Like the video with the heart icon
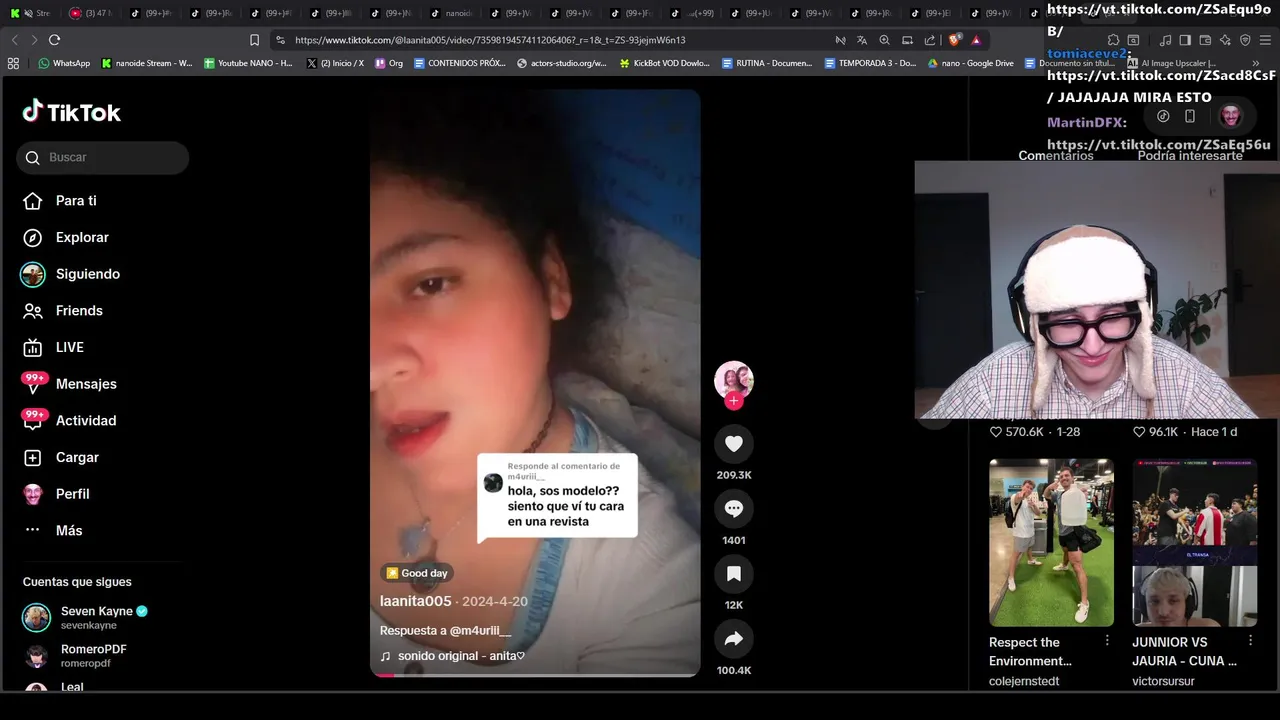1280x720 pixels. [733, 444]
